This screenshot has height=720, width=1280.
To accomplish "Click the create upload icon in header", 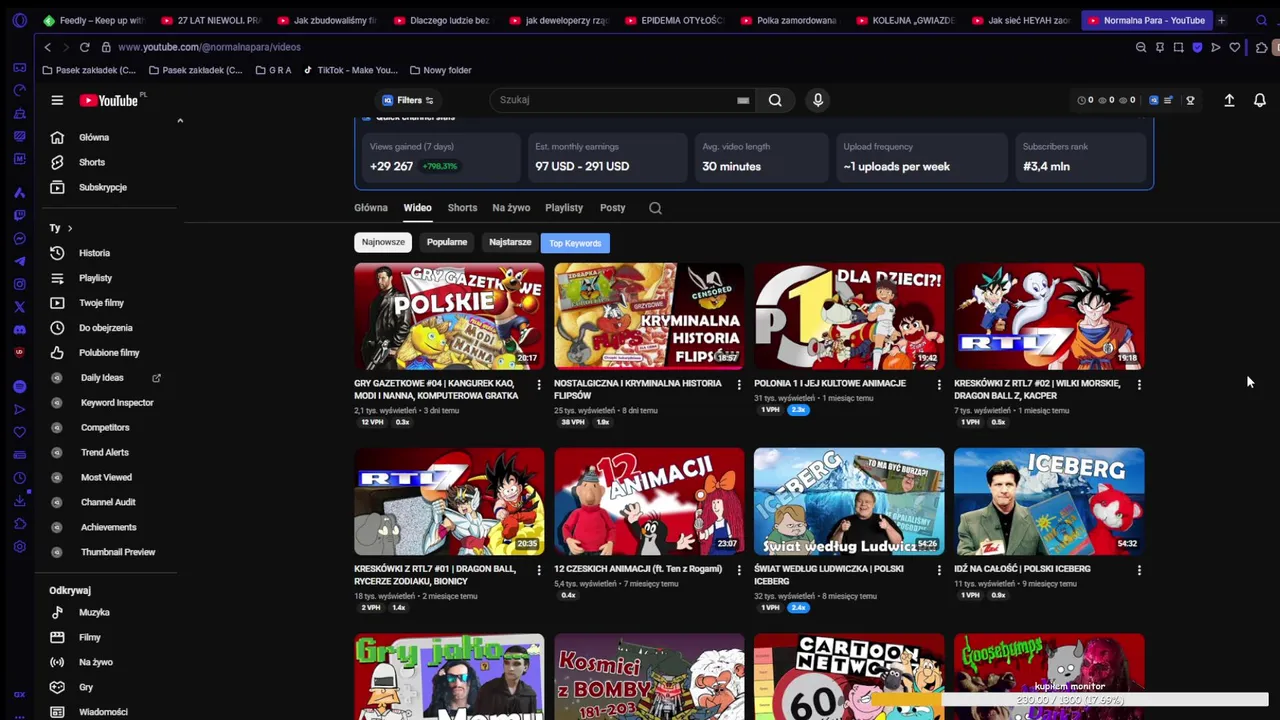I will pos(1229,100).
